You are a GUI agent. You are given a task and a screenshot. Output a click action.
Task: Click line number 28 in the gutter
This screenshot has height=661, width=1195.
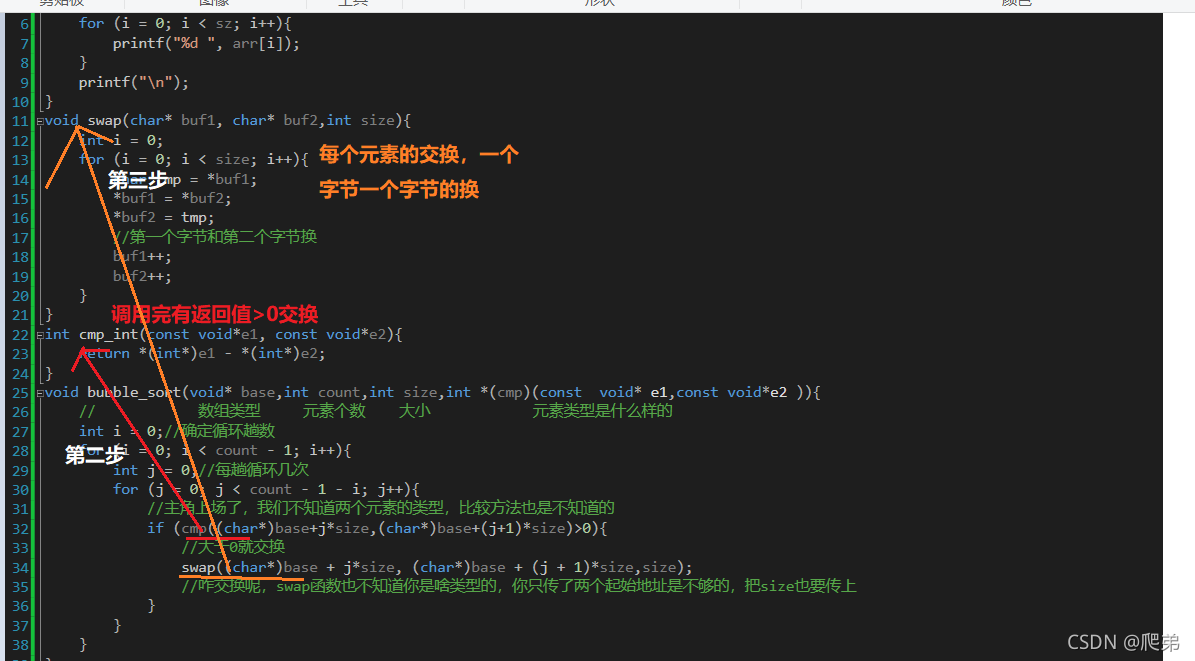19,450
